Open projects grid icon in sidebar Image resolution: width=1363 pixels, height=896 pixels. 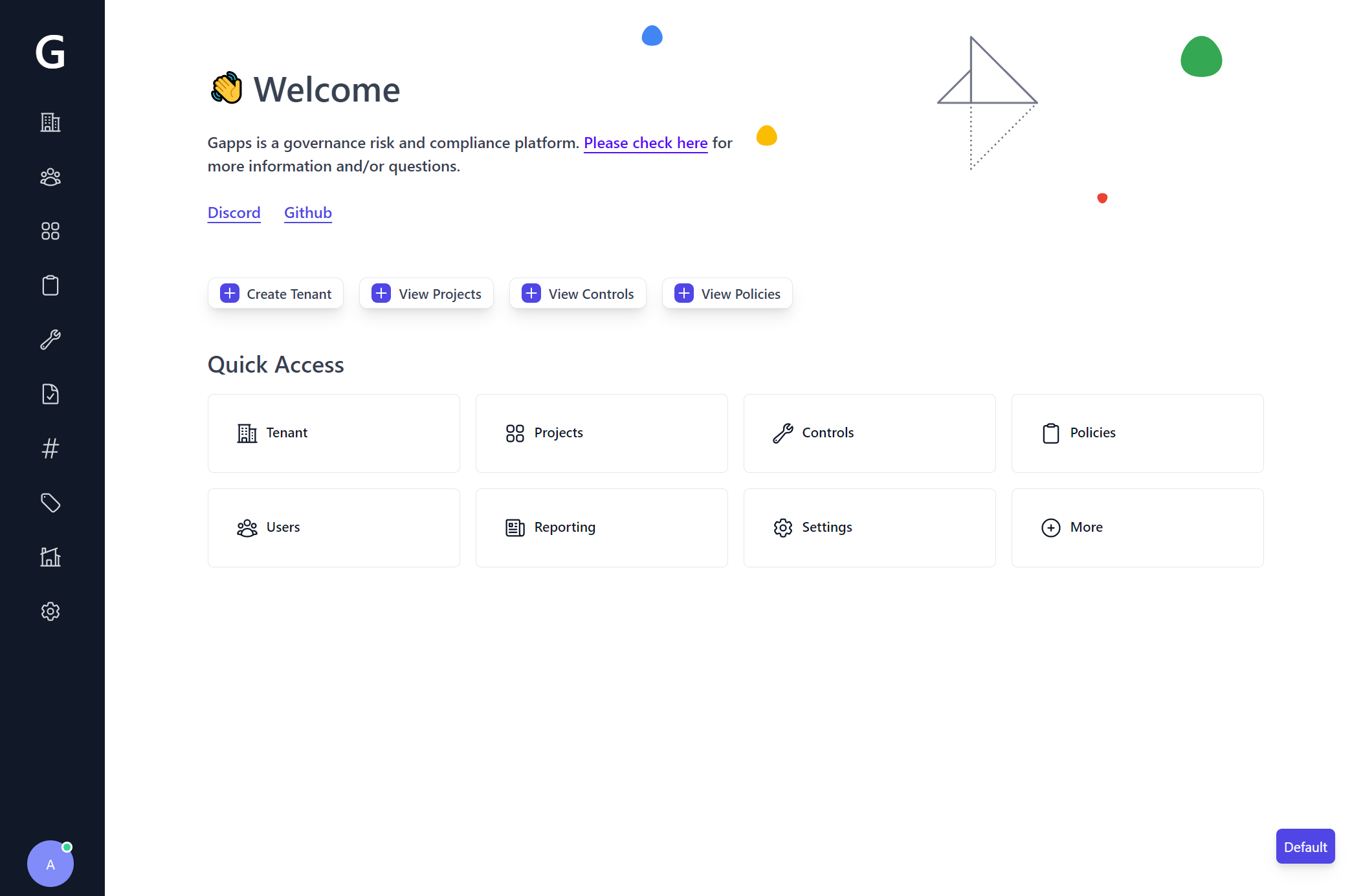point(50,231)
